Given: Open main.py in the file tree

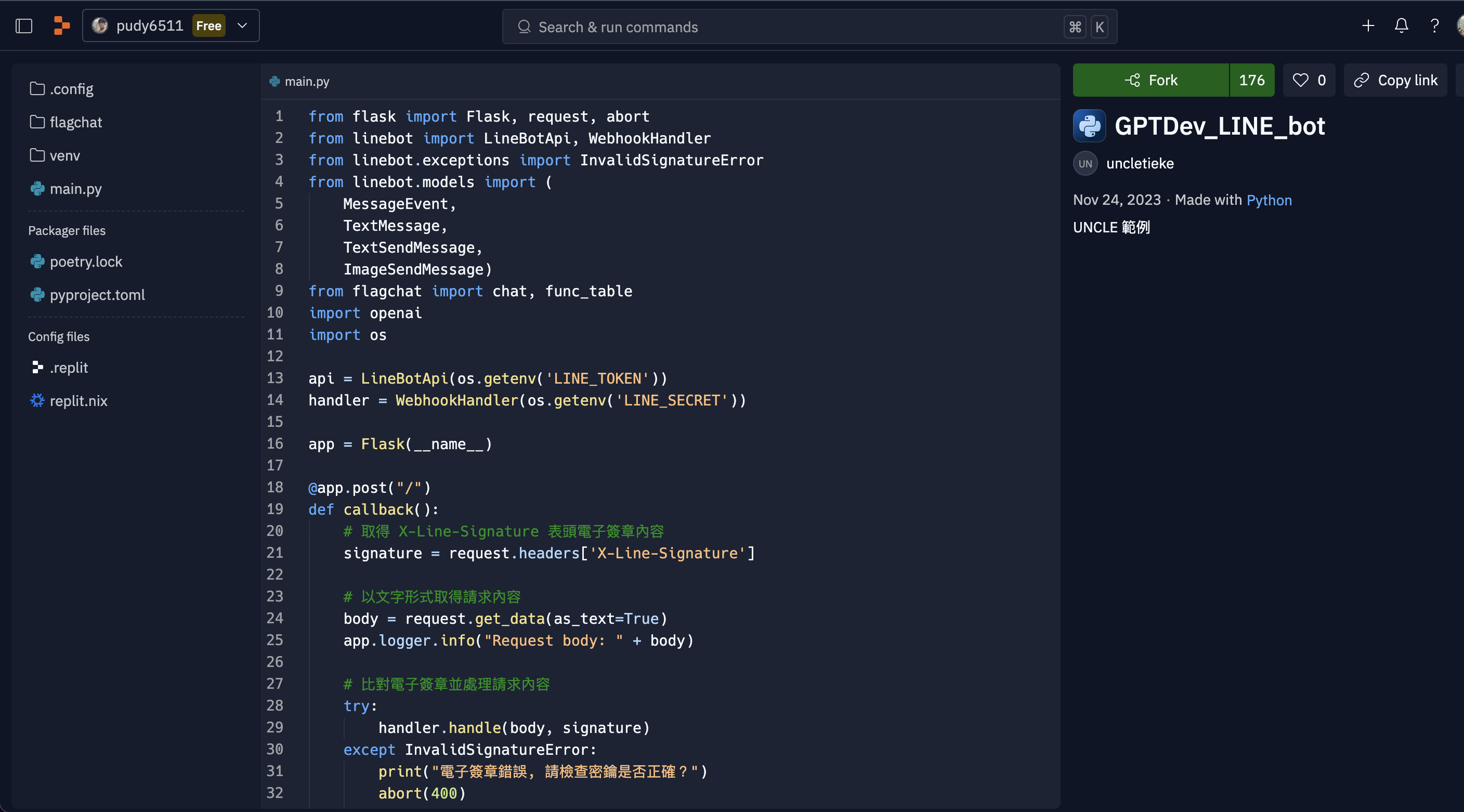Looking at the screenshot, I should (x=66, y=189).
